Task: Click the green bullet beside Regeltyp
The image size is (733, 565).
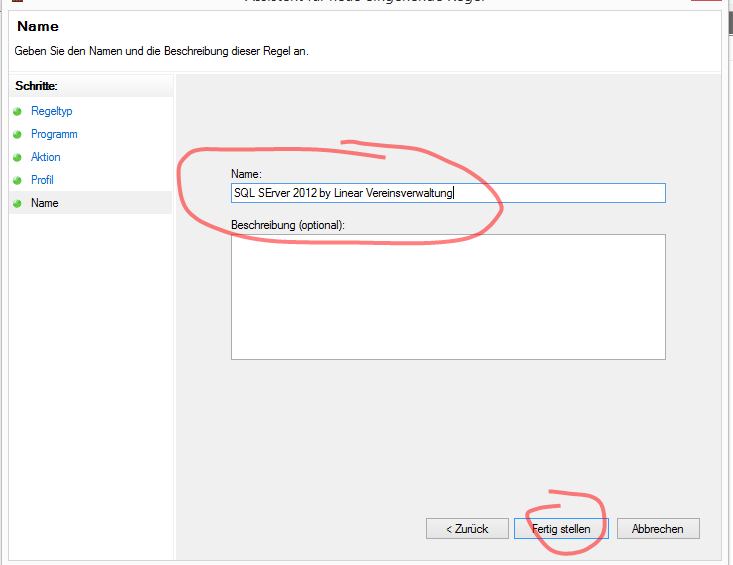Action: pyautogui.click(x=17, y=112)
